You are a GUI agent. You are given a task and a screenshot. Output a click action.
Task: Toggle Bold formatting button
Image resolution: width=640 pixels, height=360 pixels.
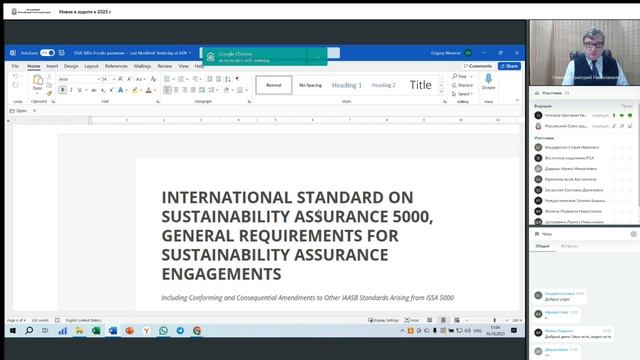62,90
